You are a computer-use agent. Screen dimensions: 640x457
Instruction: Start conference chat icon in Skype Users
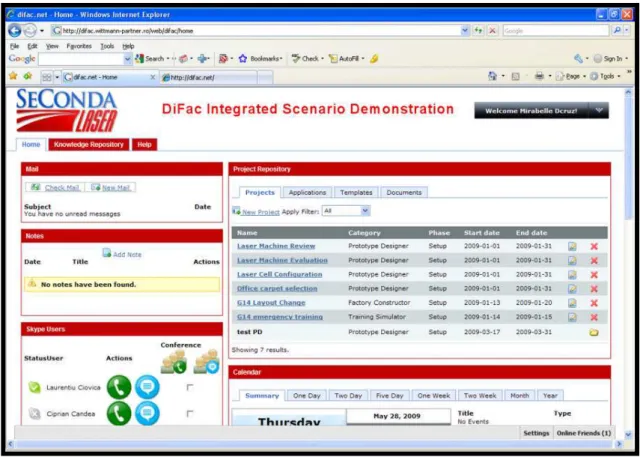pyautogui.click(x=207, y=362)
